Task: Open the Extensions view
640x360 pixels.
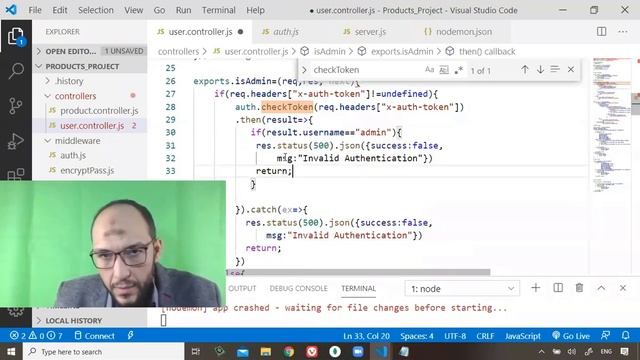Action: click(16, 174)
